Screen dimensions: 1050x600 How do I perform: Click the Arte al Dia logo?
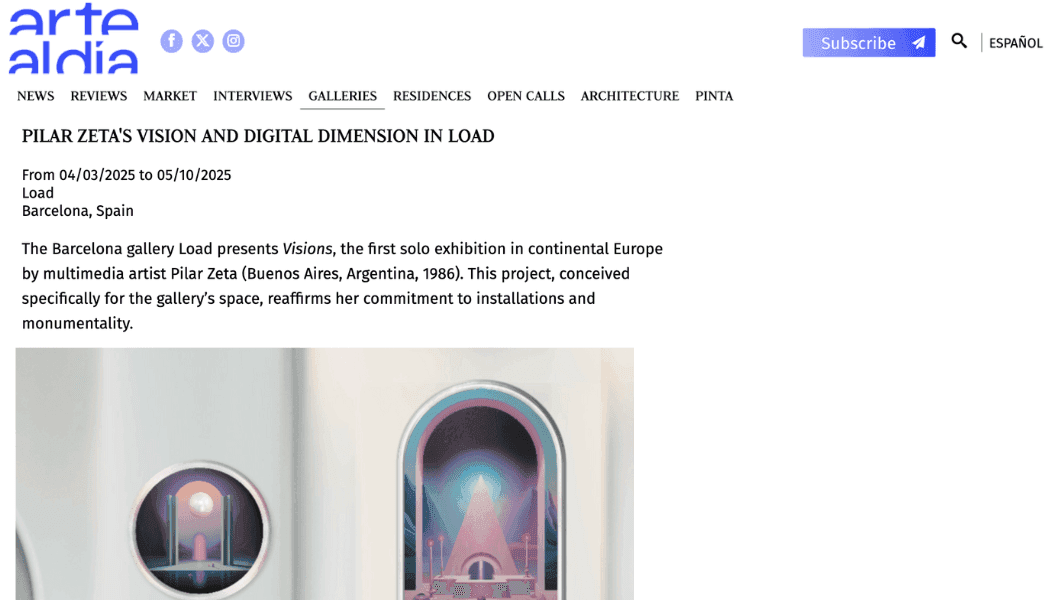coord(73,39)
